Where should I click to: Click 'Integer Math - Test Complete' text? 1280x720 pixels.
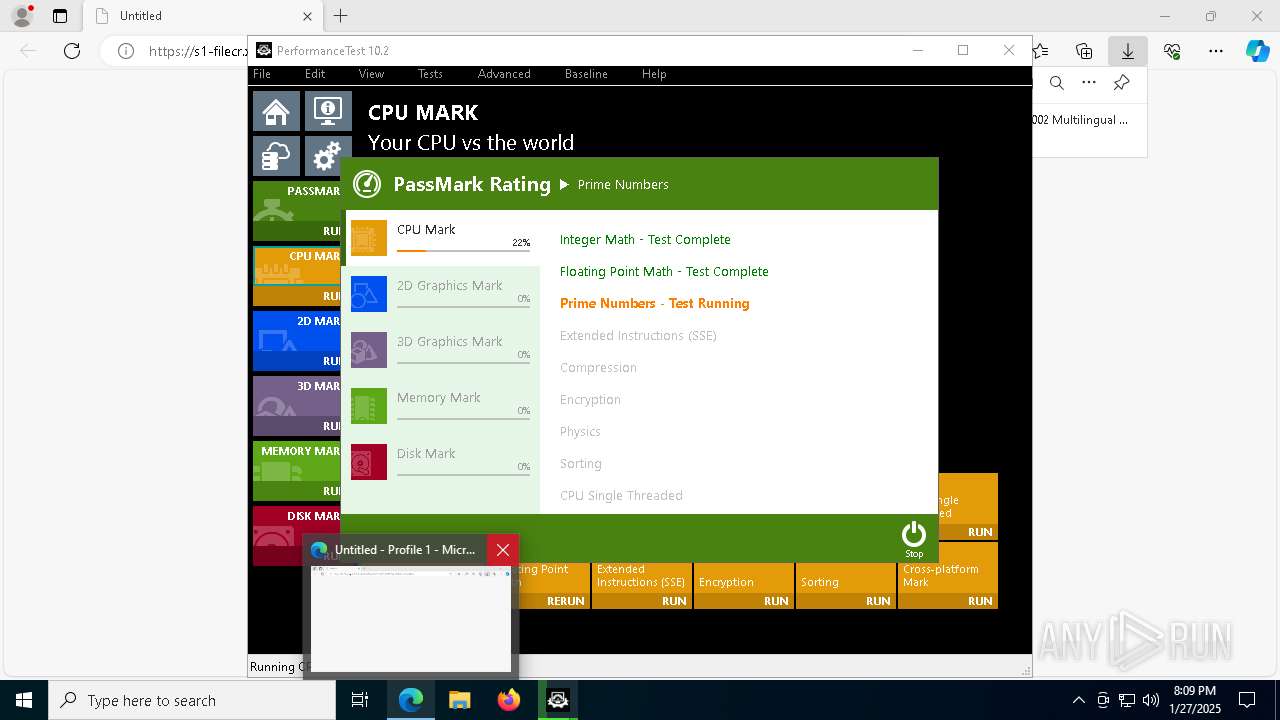click(x=645, y=240)
